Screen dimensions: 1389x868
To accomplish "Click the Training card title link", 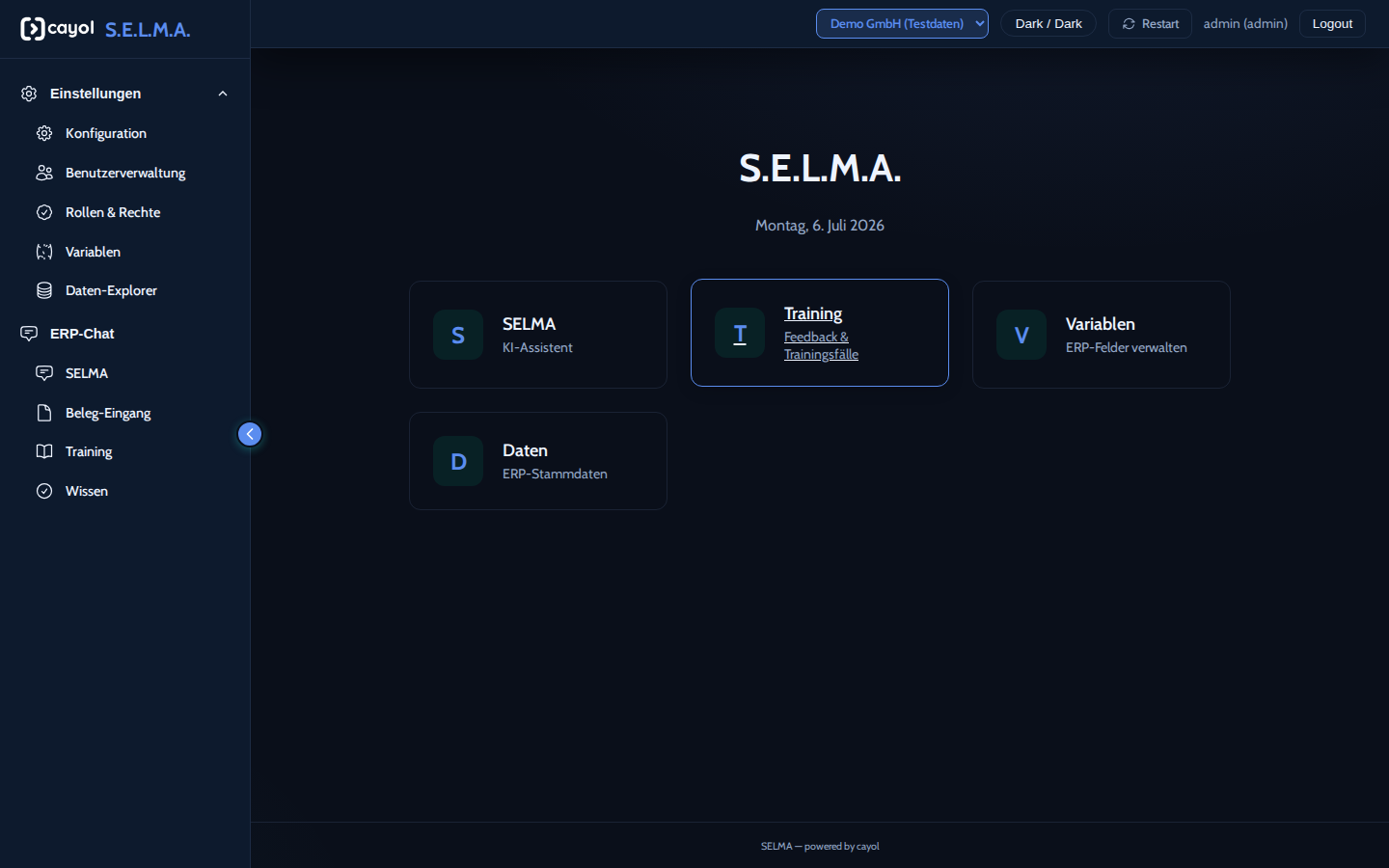I will [813, 313].
